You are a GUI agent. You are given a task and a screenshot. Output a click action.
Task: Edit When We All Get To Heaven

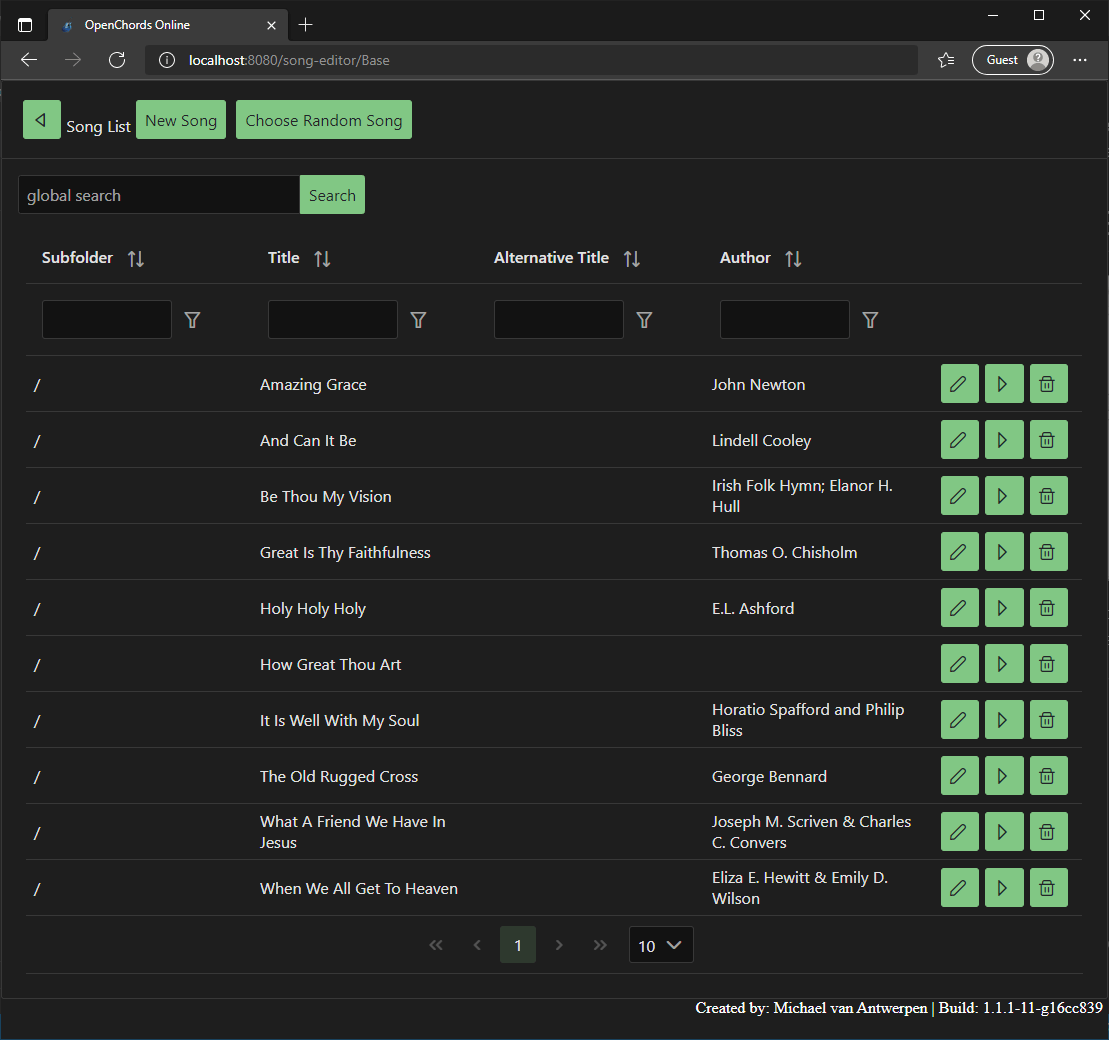tap(959, 887)
